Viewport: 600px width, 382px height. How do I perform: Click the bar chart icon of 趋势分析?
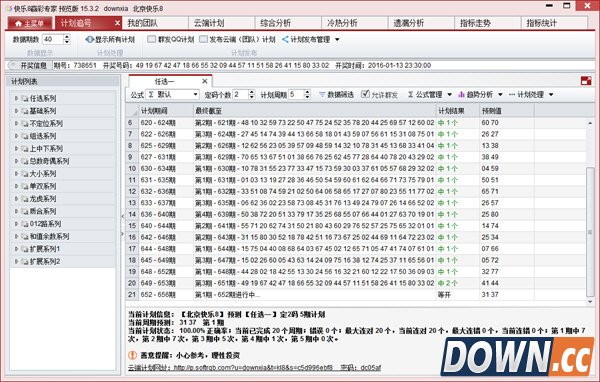click(461, 94)
